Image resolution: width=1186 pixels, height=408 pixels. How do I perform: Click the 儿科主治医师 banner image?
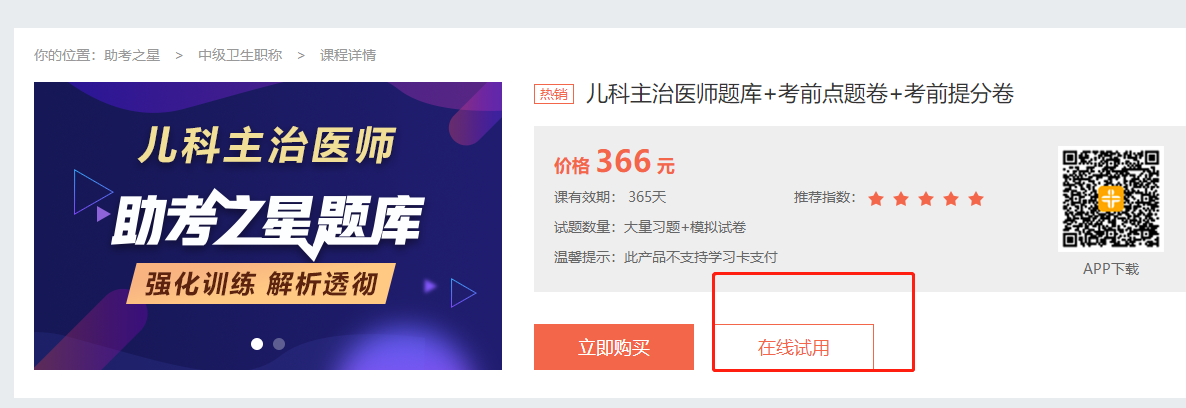(268, 226)
